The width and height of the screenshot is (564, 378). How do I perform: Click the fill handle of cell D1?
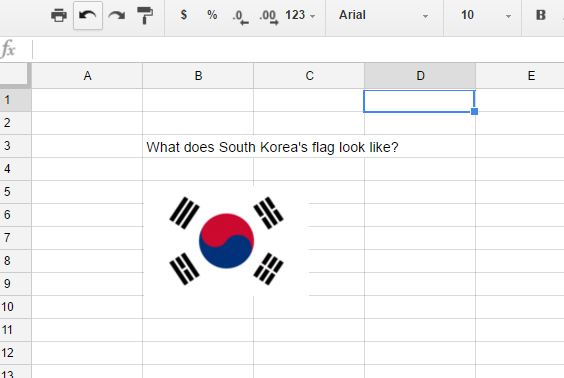pos(474,111)
